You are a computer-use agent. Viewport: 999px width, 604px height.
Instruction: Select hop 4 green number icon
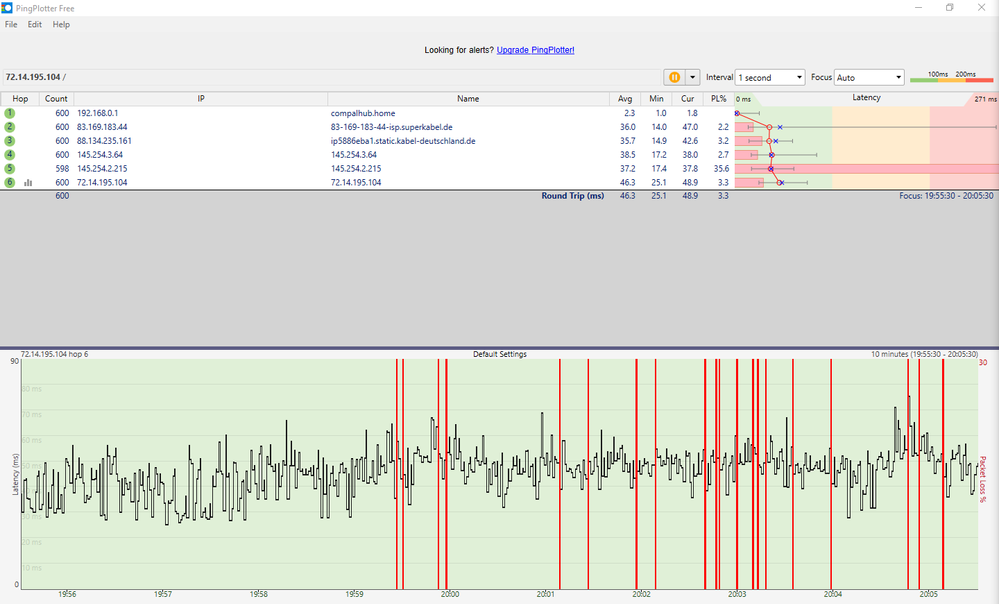pyautogui.click(x=9, y=155)
